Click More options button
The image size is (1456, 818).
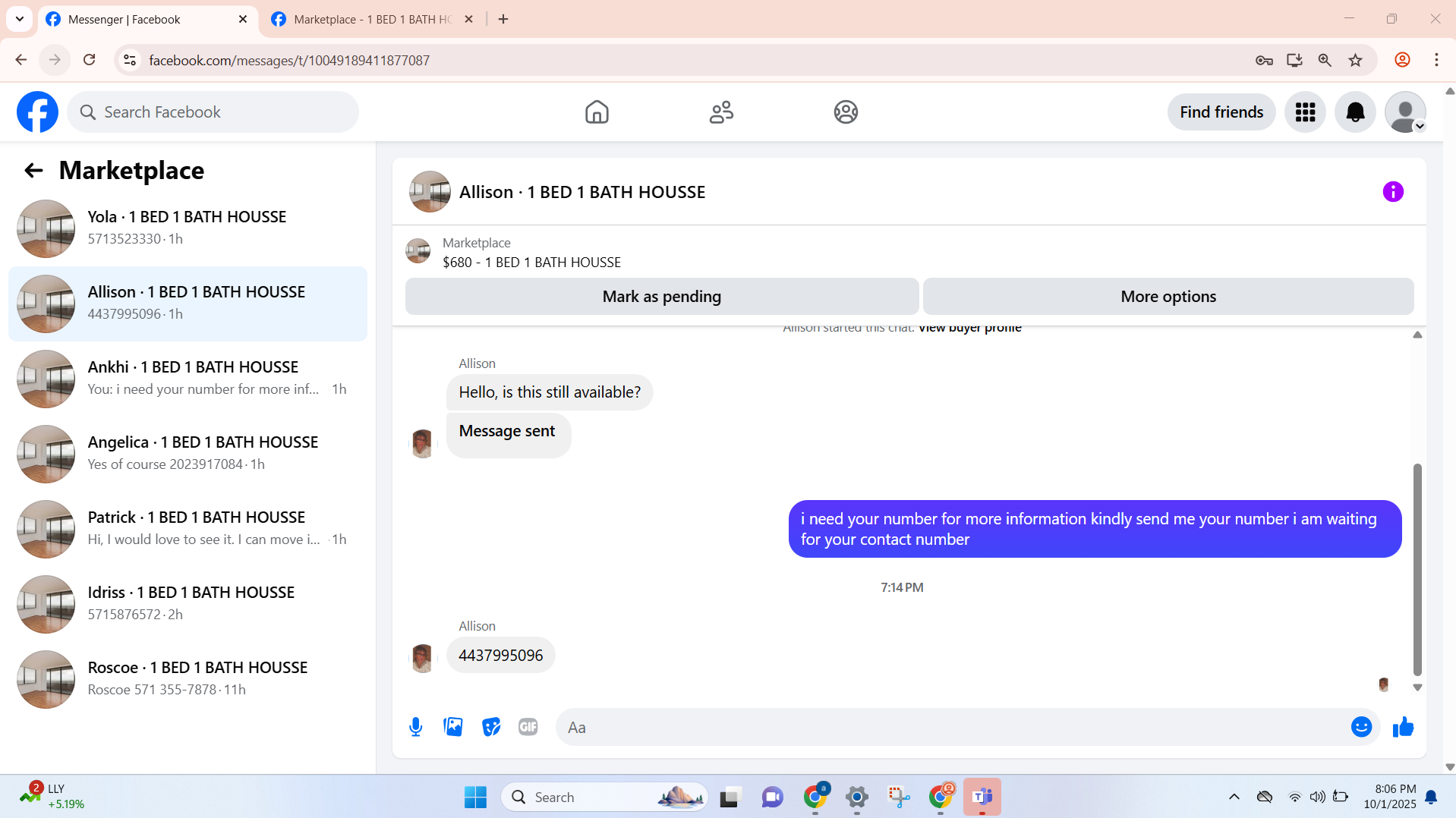[x=1168, y=297]
